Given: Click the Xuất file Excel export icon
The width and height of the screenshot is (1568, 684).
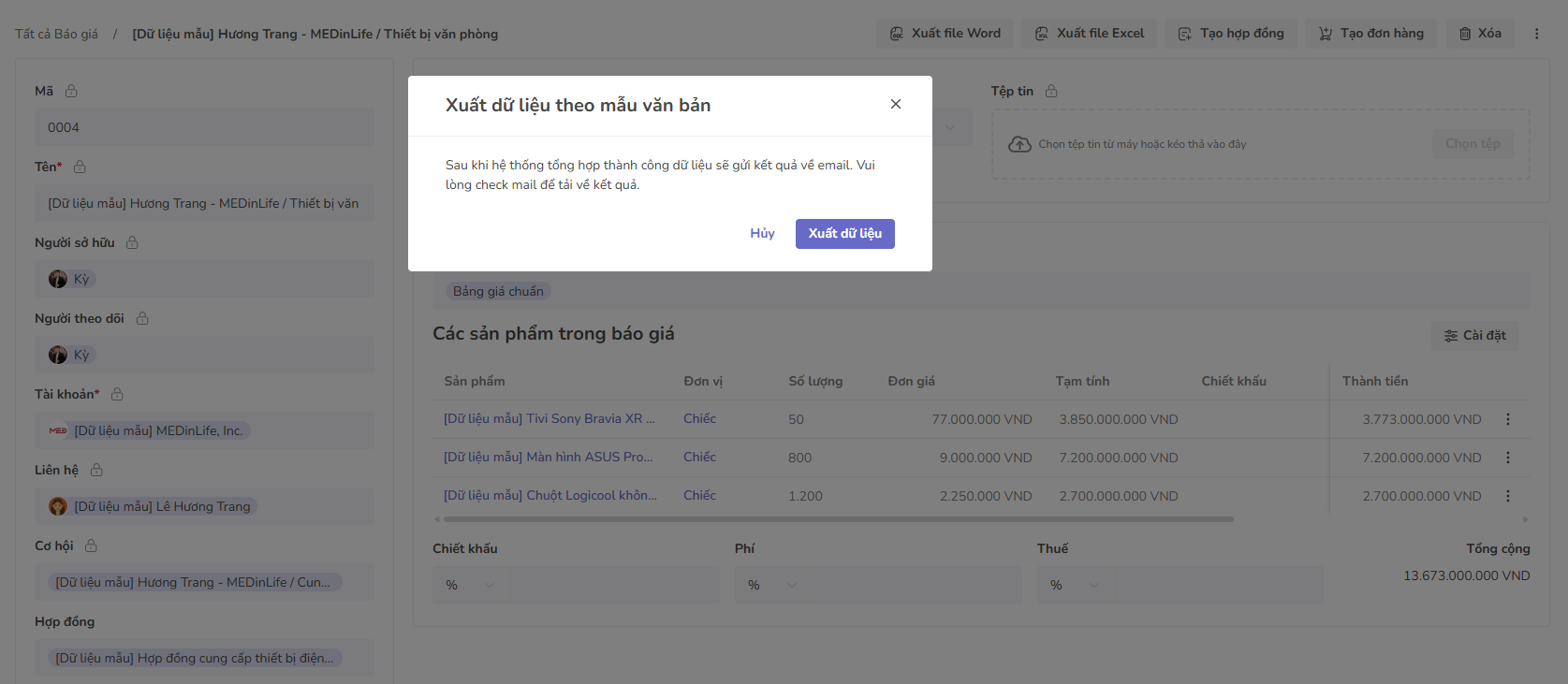Looking at the screenshot, I should point(1041,34).
